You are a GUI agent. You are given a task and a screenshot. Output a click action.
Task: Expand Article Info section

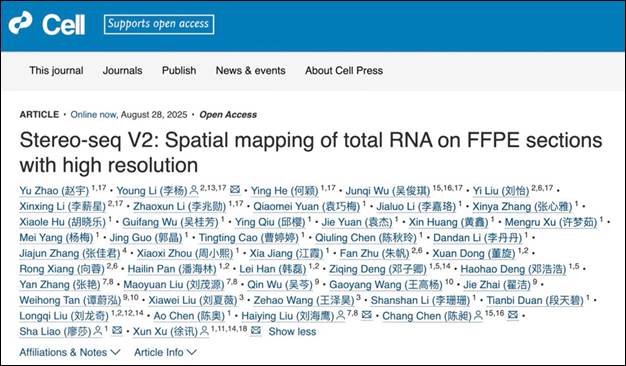[166, 352]
